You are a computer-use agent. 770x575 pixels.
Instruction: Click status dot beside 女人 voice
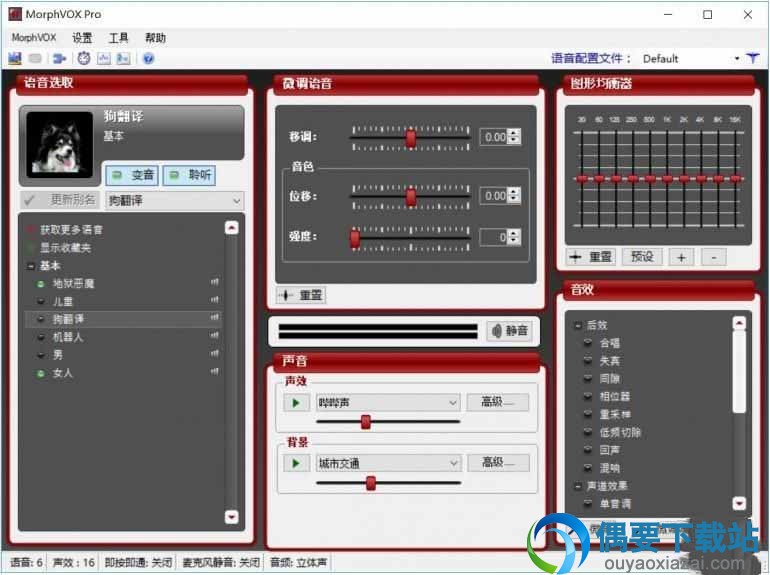click(41, 373)
